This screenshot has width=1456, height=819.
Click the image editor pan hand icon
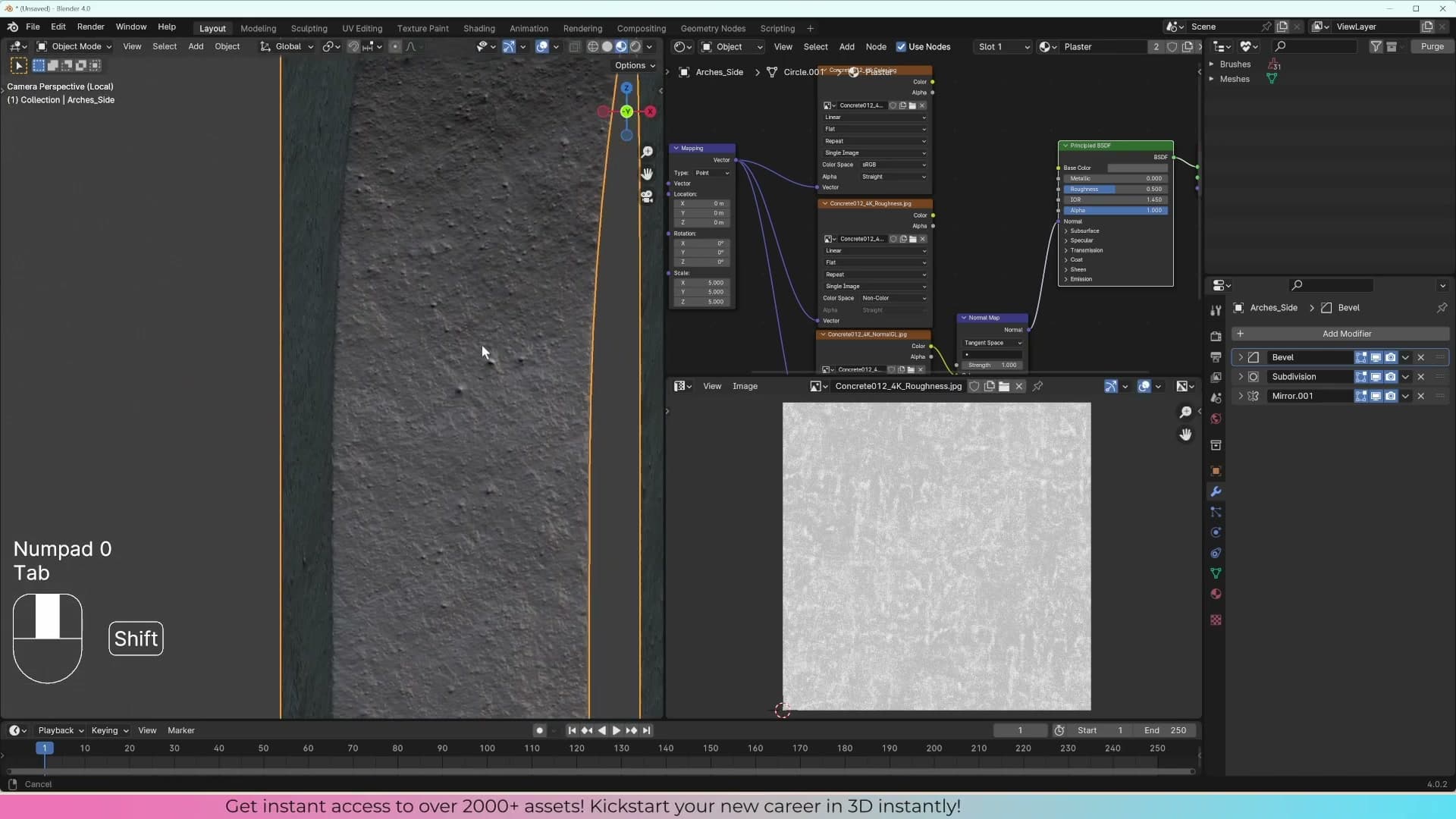click(x=1185, y=435)
